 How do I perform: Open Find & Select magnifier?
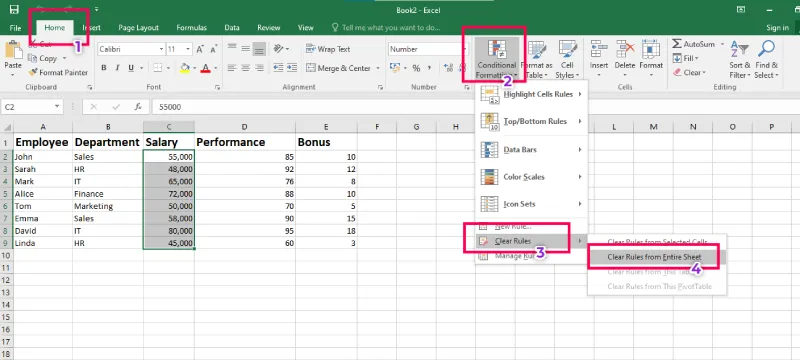pyautogui.click(x=766, y=59)
